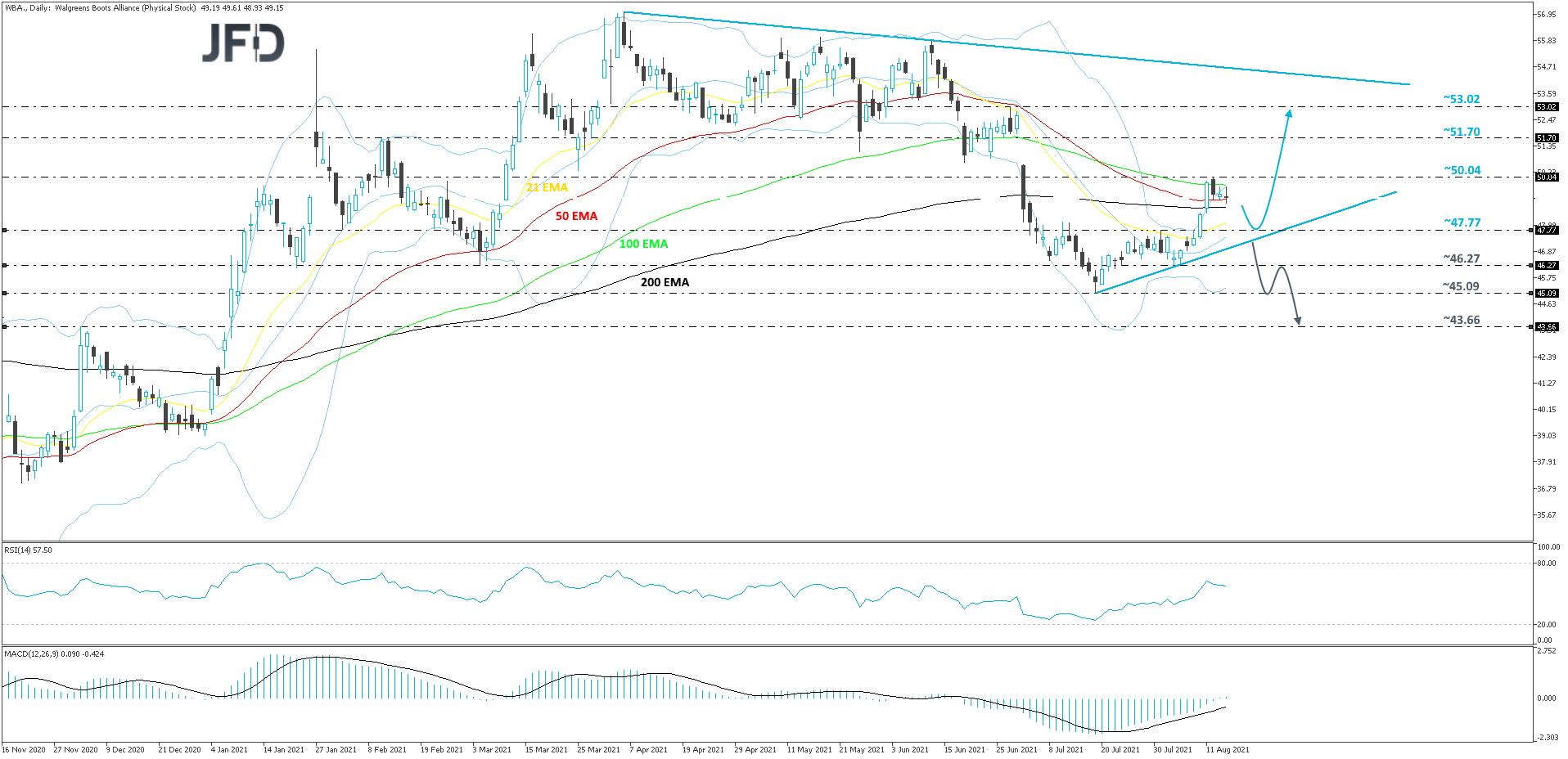The height and width of the screenshot is (759, 1568).
Task: Select the MACD(12,26,9) indicator label
Action: point(54,654)
